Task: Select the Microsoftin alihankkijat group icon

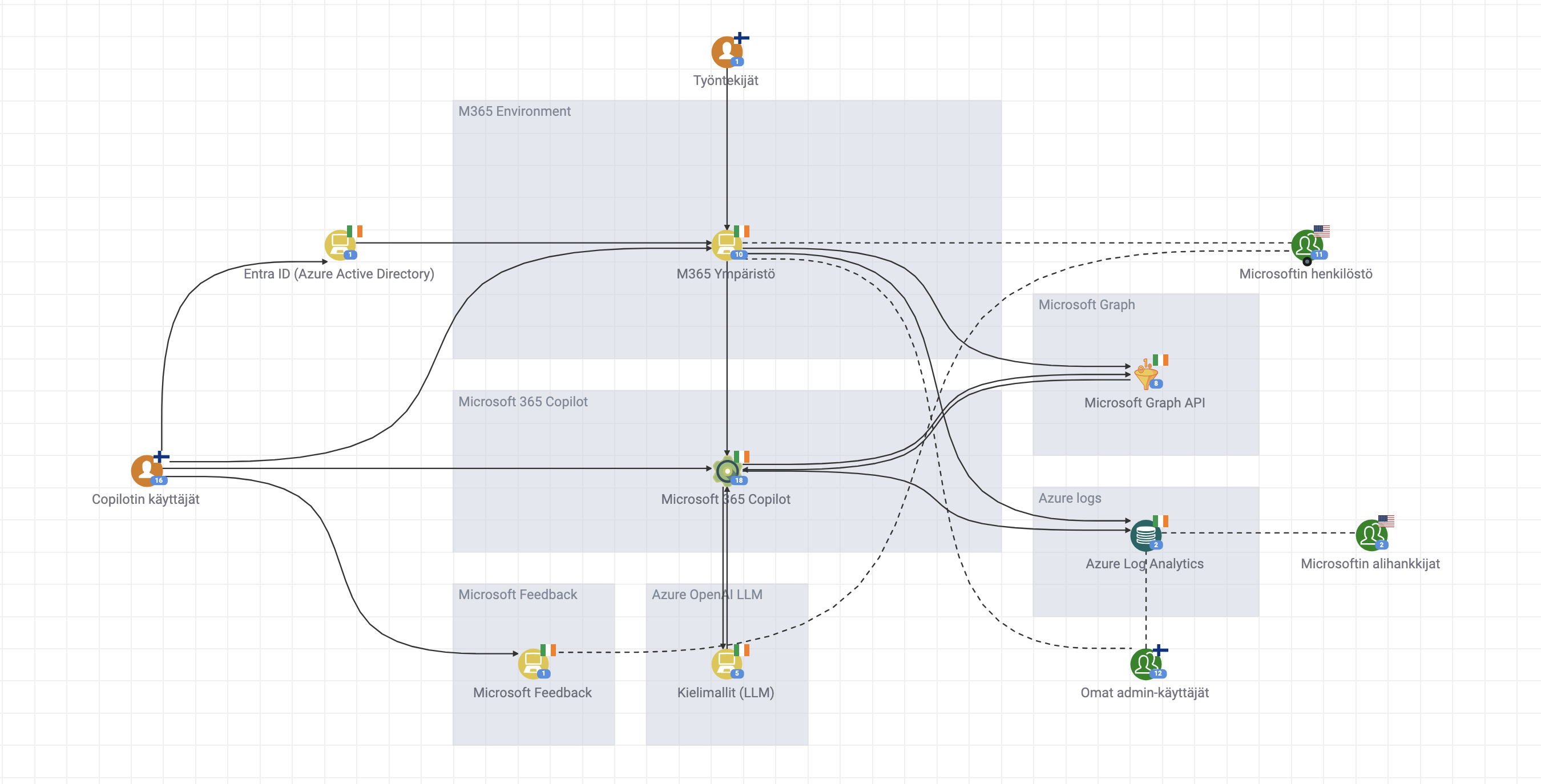Action: (x=1370, y=535)
